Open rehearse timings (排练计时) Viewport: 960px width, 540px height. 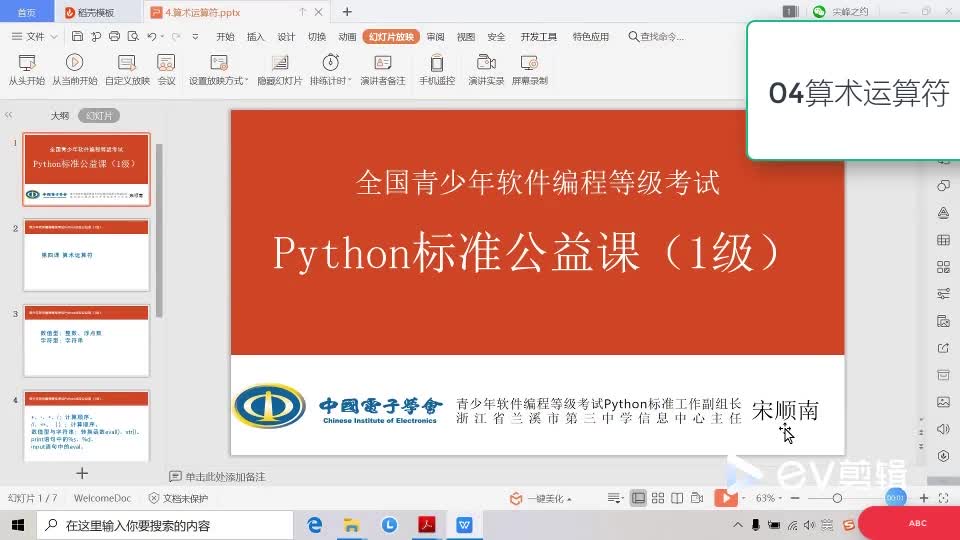331,69
